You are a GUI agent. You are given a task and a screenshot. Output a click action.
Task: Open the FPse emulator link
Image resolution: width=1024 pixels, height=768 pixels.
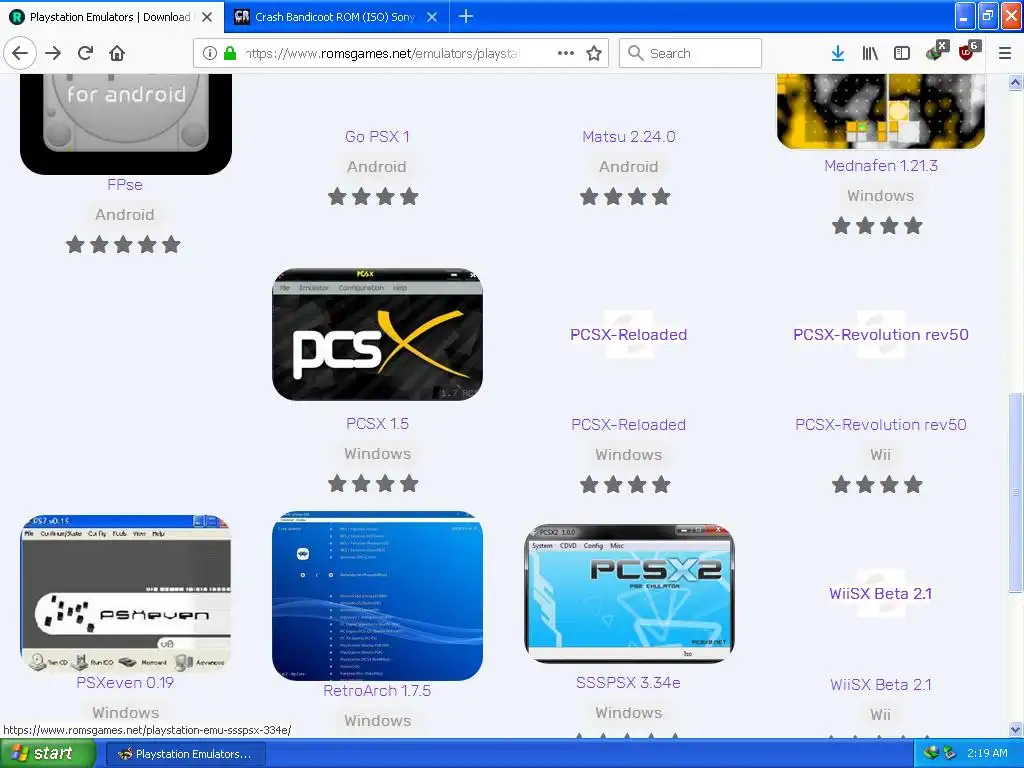[x=125, y=185]
